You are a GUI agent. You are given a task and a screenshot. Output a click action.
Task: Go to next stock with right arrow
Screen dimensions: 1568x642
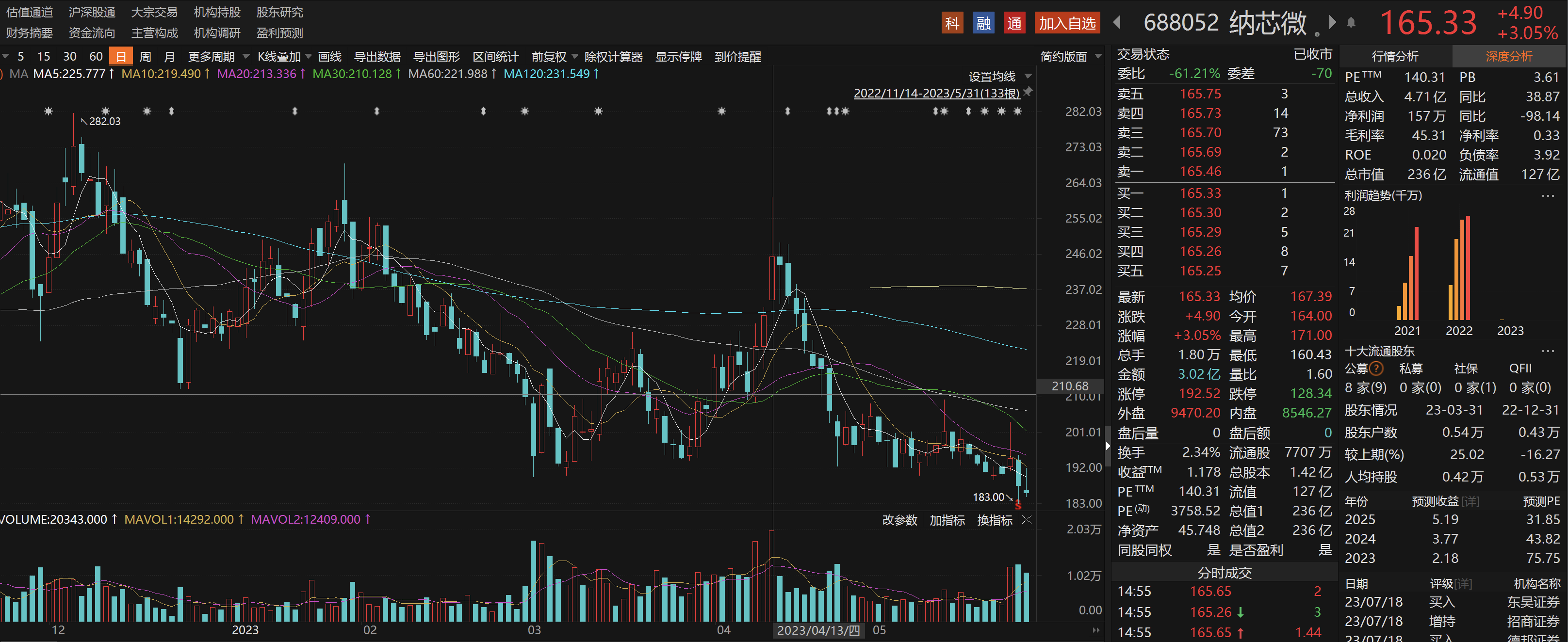(x=1332, y=22)
